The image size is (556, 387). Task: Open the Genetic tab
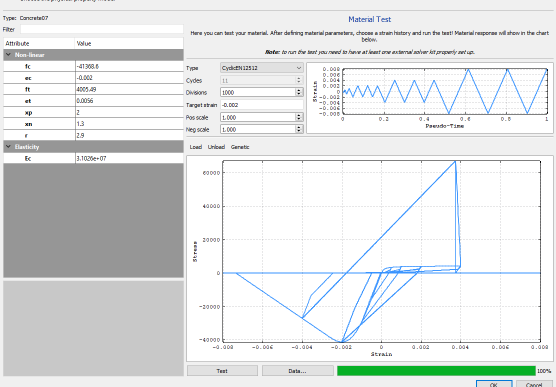click(x=240, y=147)
